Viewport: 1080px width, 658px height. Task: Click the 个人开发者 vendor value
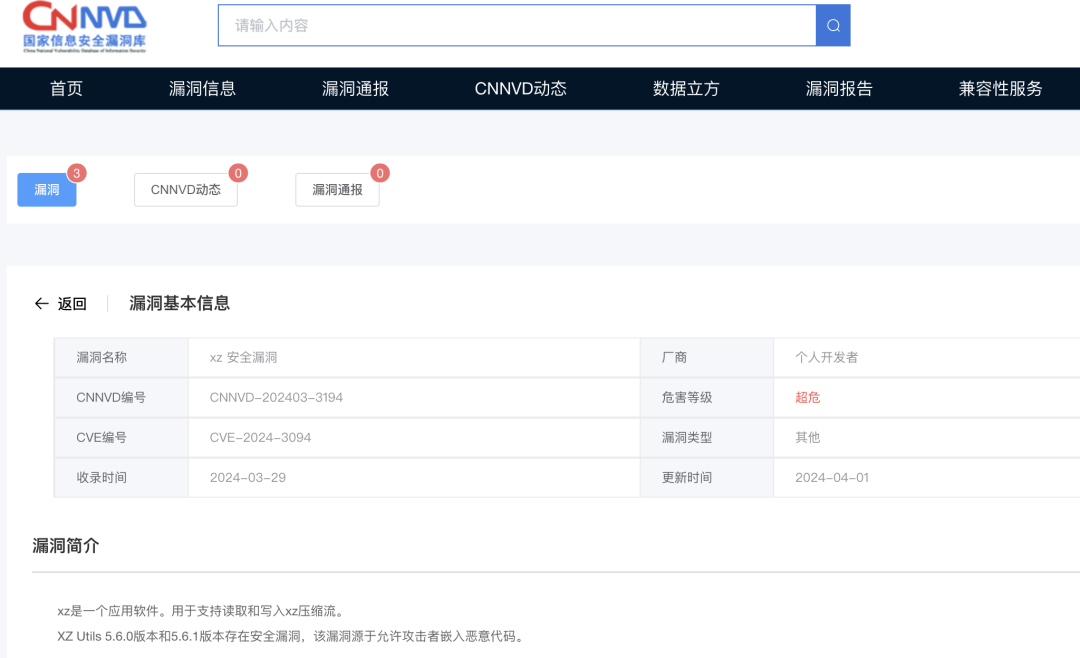[827, 357]
